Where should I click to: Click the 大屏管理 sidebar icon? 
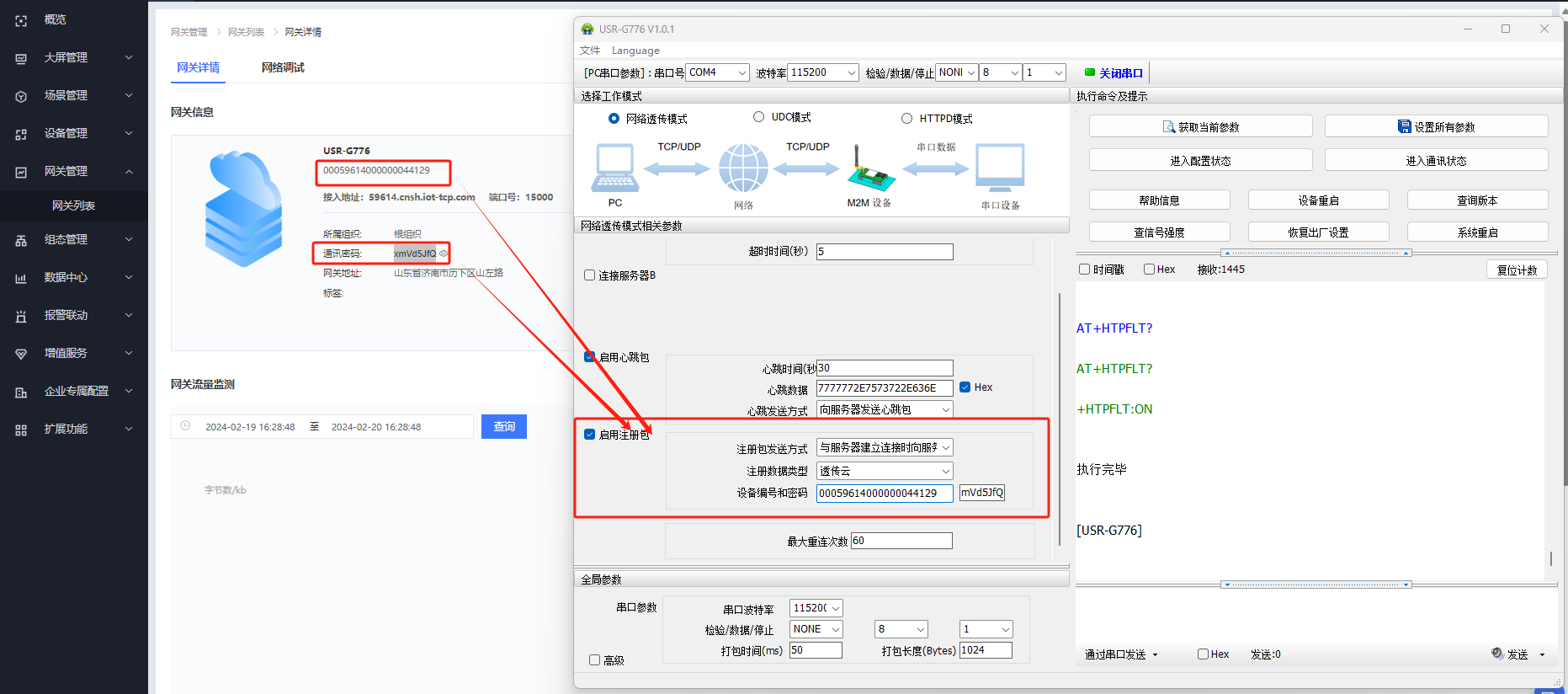pos(21,58)
